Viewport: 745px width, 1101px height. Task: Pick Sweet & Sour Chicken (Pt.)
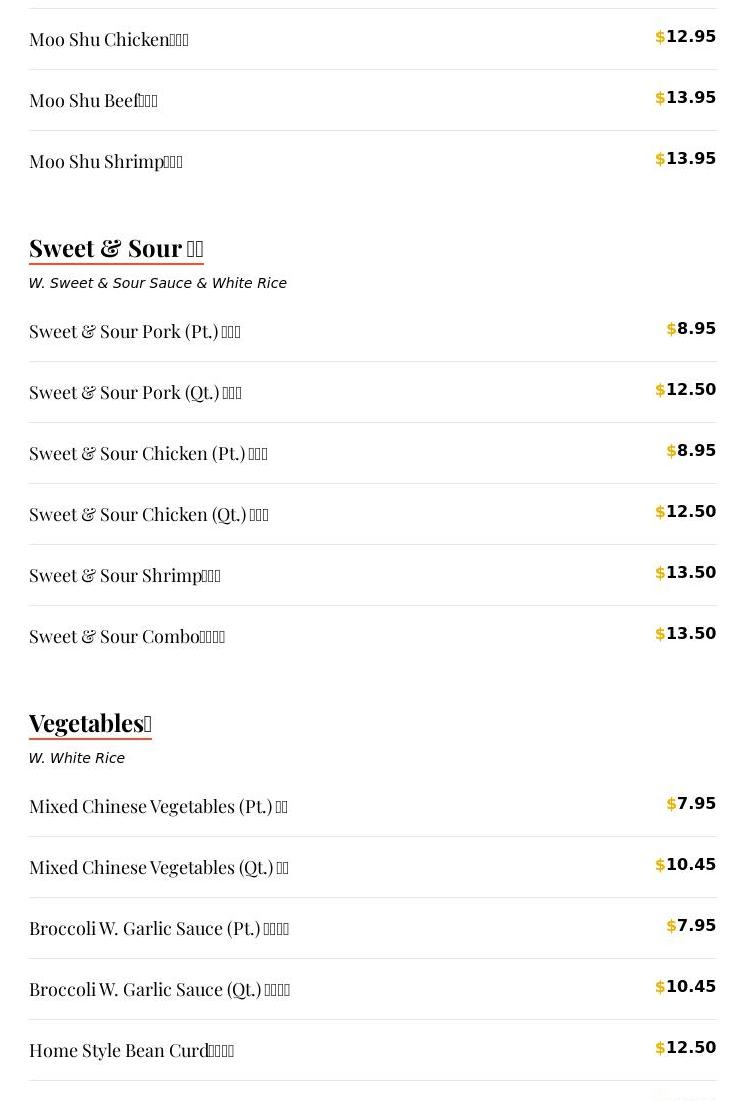click(x=148, y=454)
